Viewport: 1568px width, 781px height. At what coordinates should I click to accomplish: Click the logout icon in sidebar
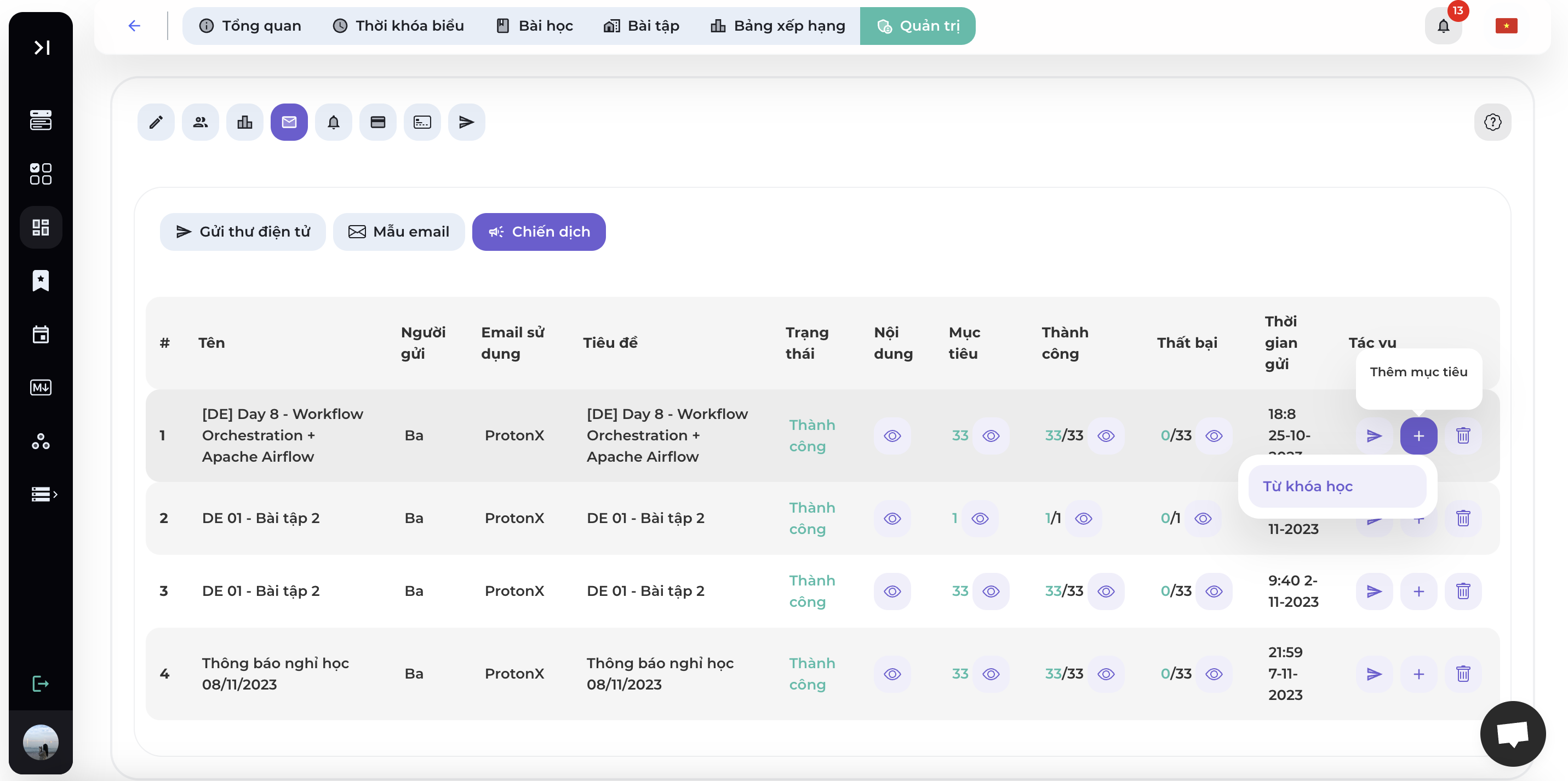point(41,684)
